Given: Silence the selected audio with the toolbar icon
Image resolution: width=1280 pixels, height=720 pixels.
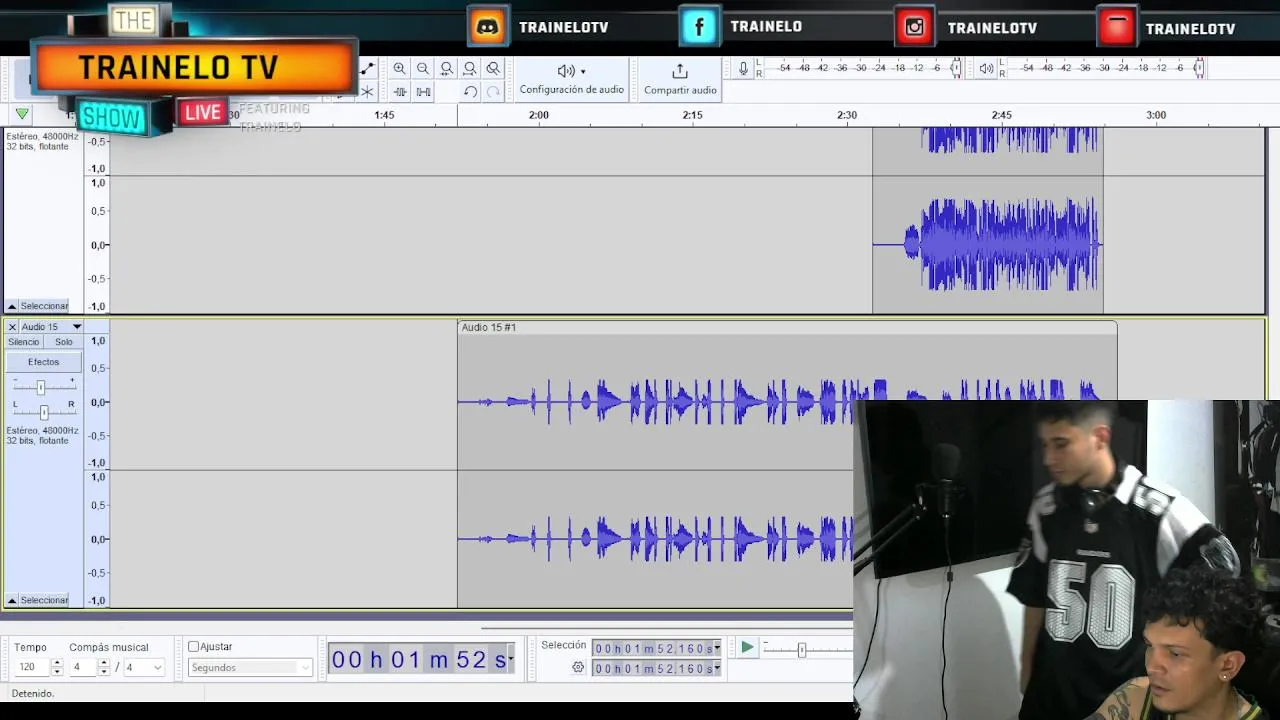Looking at the screenshot, I should pos(423,92).
